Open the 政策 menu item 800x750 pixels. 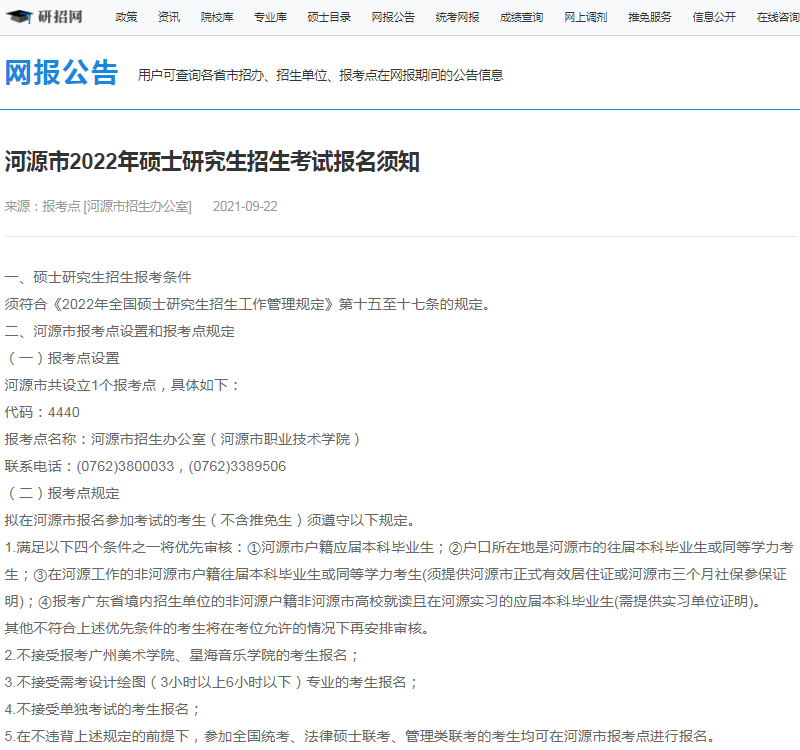[x=124, y=16]
